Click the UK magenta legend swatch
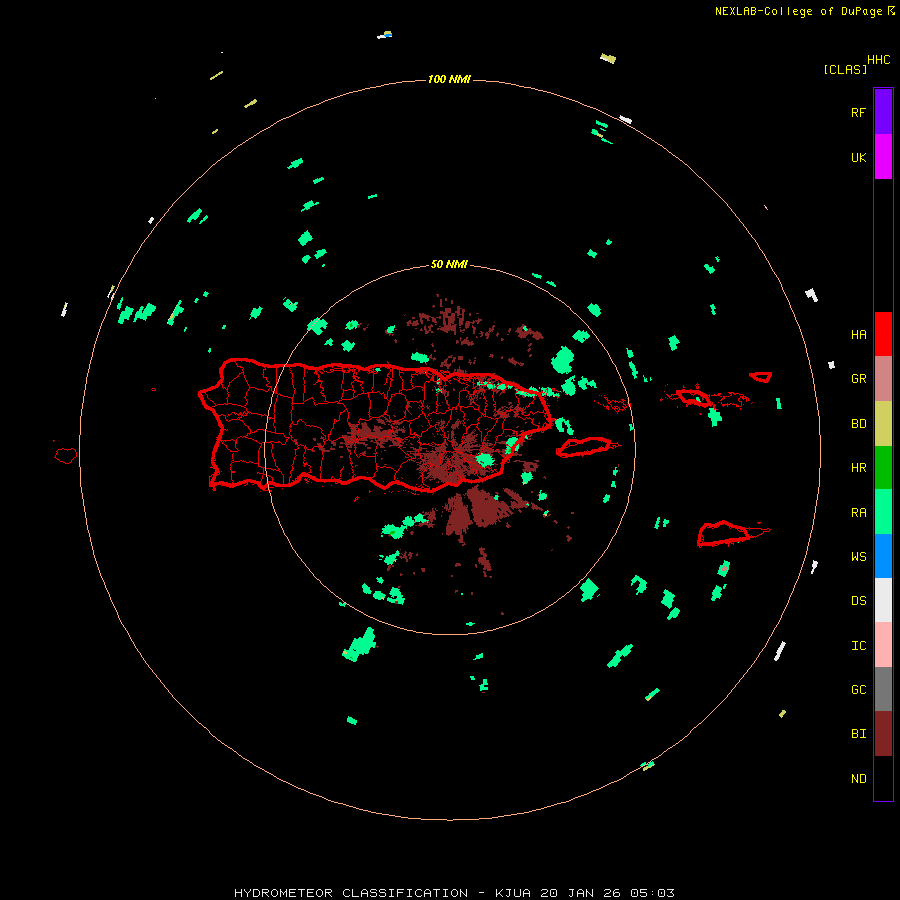This screenshot has width=900, height=900. click(x=883, y=156)
